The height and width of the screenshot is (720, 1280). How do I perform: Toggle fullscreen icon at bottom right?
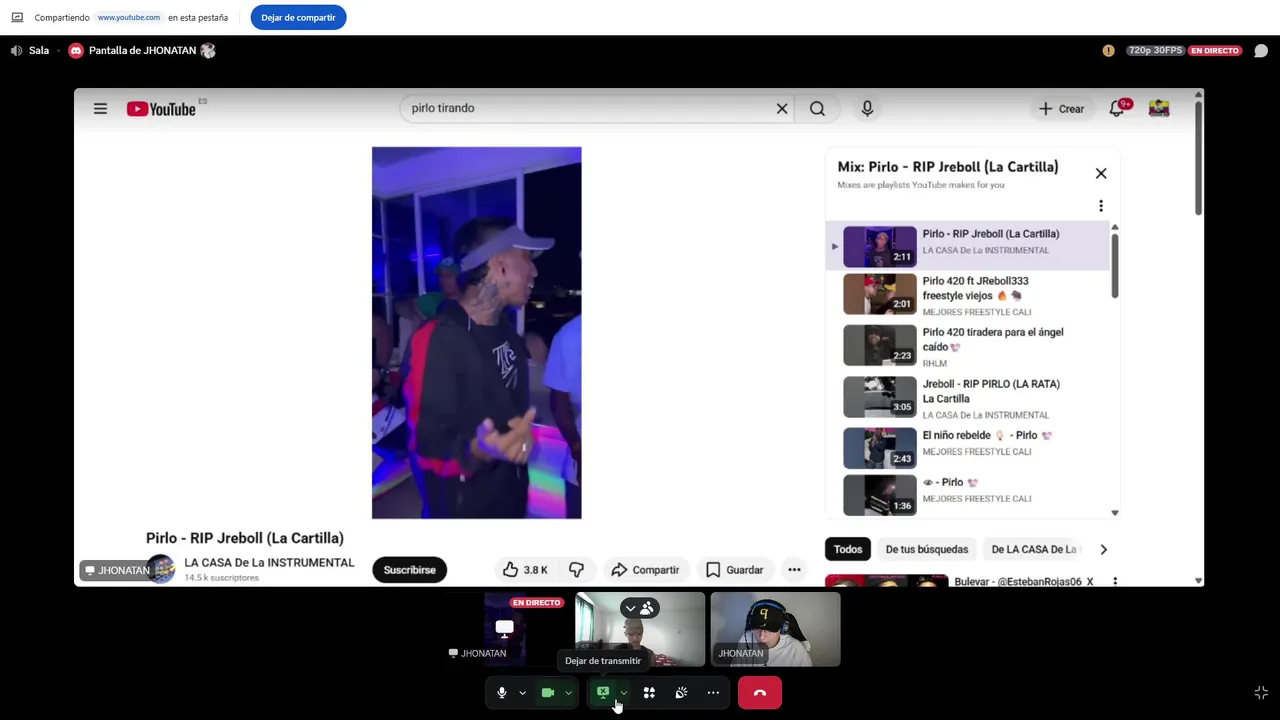click(x=1261, y=693)
